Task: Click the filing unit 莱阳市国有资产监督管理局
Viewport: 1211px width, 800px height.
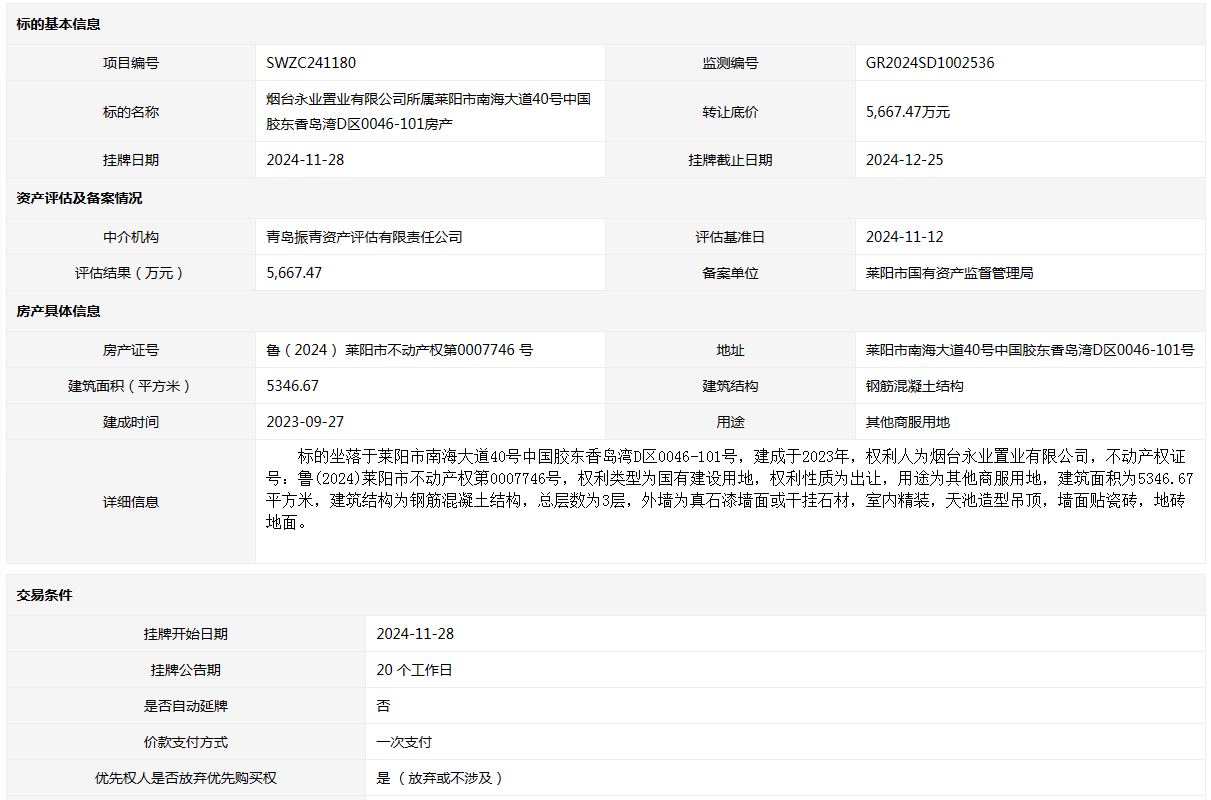Action: [x=949, y=273]
